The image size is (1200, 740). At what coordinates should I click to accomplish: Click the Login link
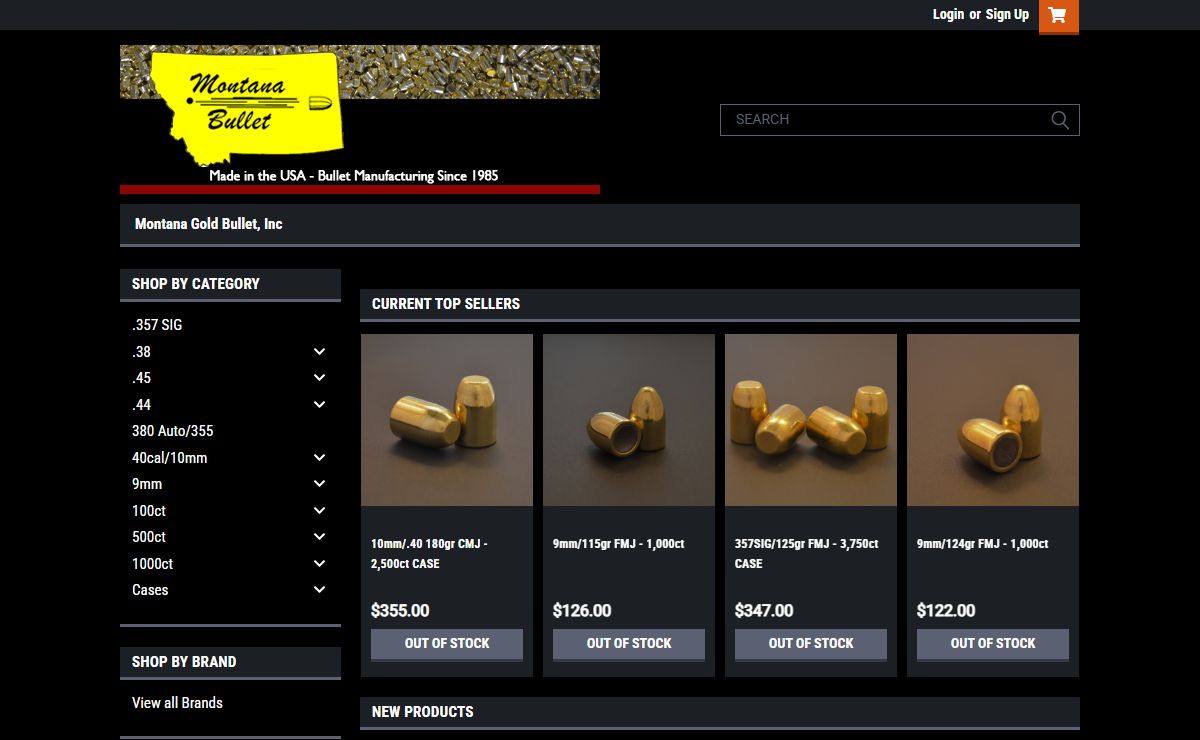click(x=948, y=14)
